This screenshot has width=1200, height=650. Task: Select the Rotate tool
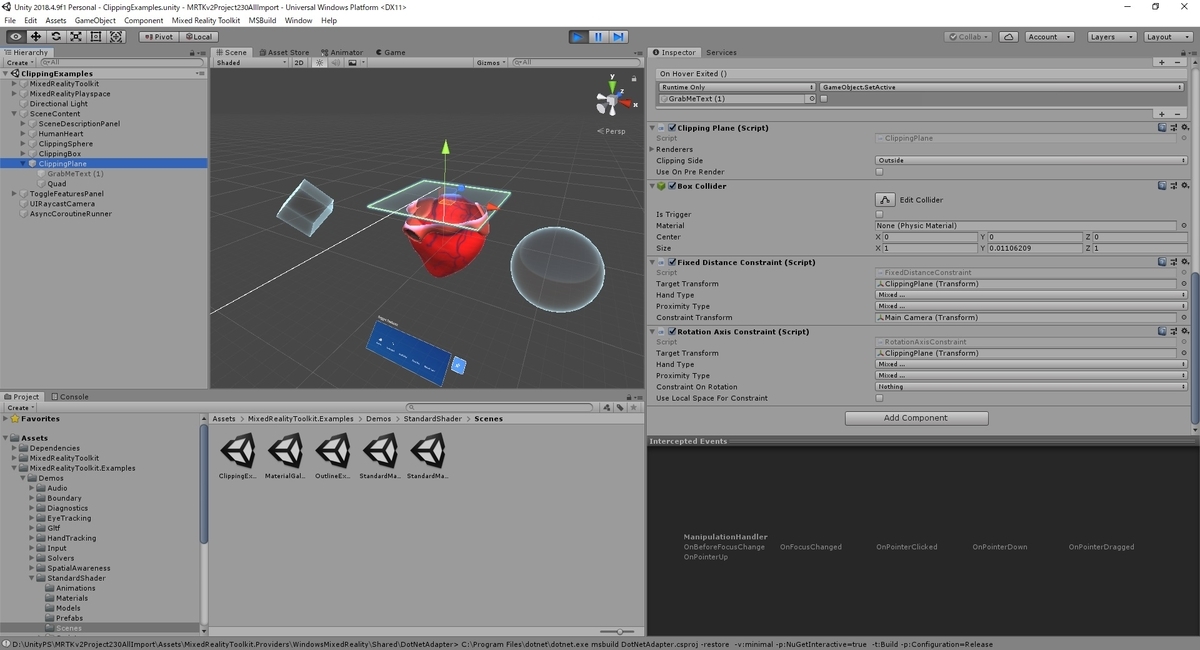[56, 37]
